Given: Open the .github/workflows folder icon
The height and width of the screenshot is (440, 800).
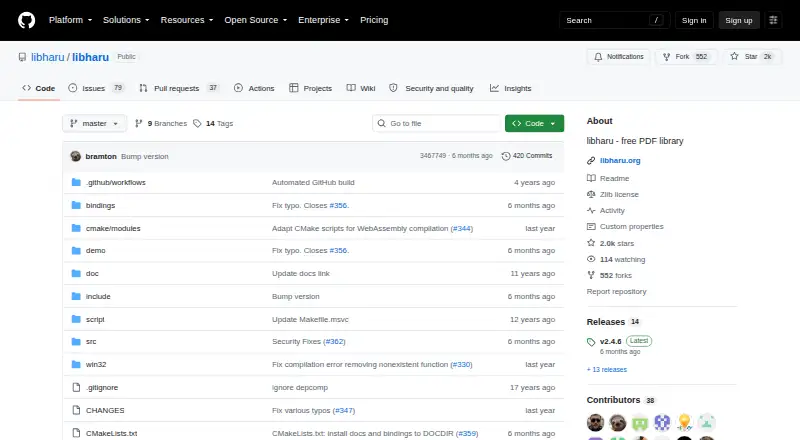Looking at the screenshot, I should tap(76, 182).
